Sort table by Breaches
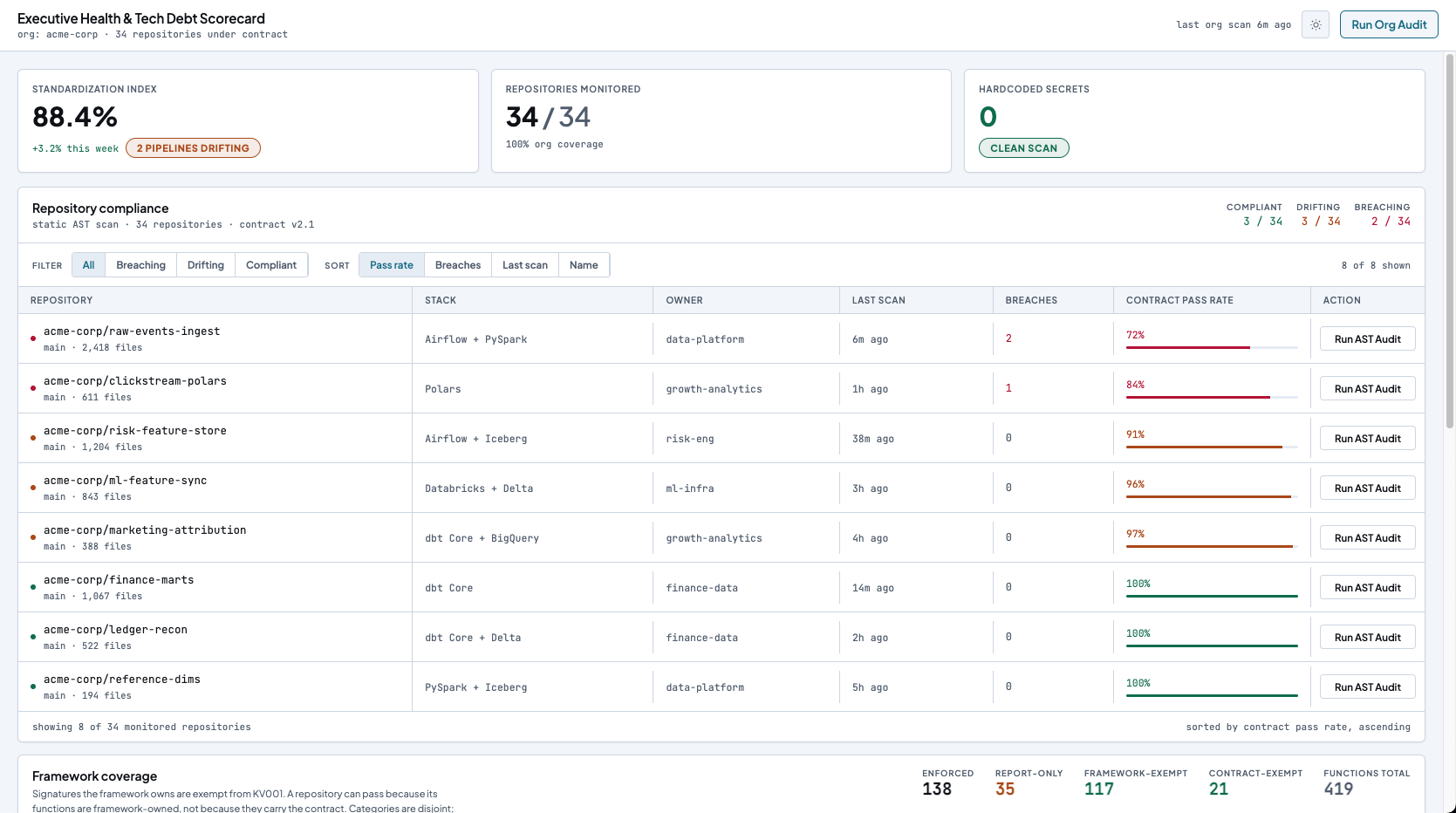 point(458,265)
